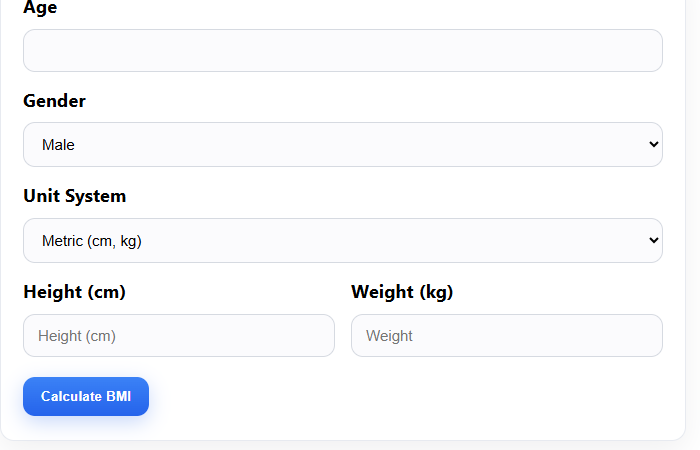The height and width of the screenshot is (450, 700).
Task: Click the Metric (cm, kg) selected value
Action: (99, 241)
